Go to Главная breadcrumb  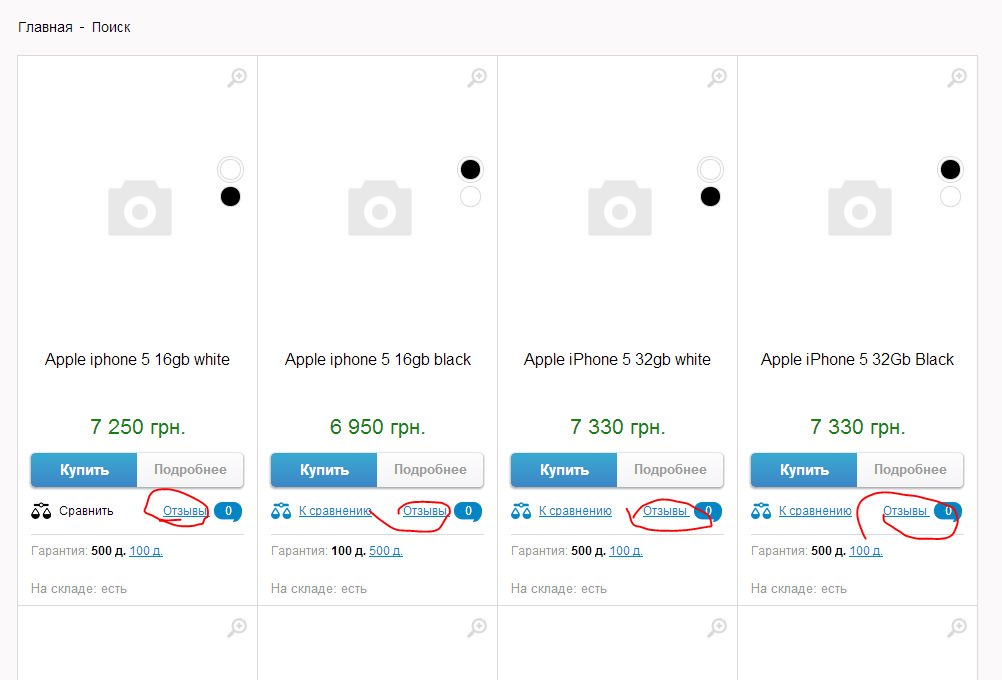(45, 27)
